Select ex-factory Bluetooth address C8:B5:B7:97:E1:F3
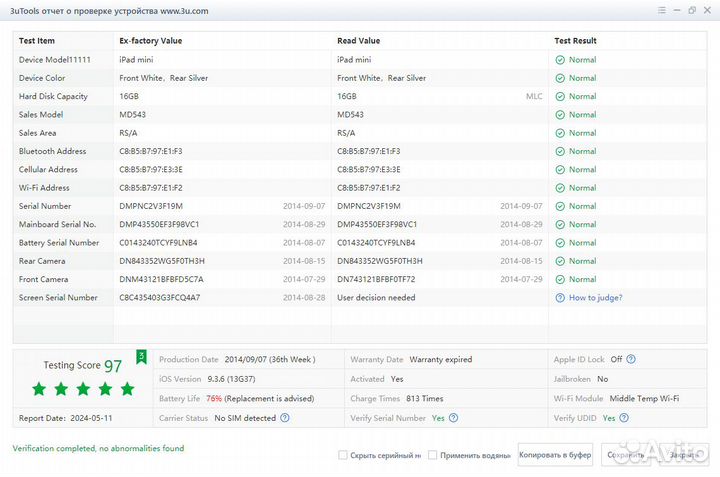 (151, 152)
